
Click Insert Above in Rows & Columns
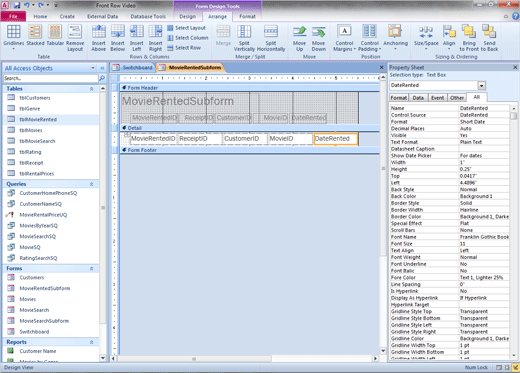coord(99,38)
